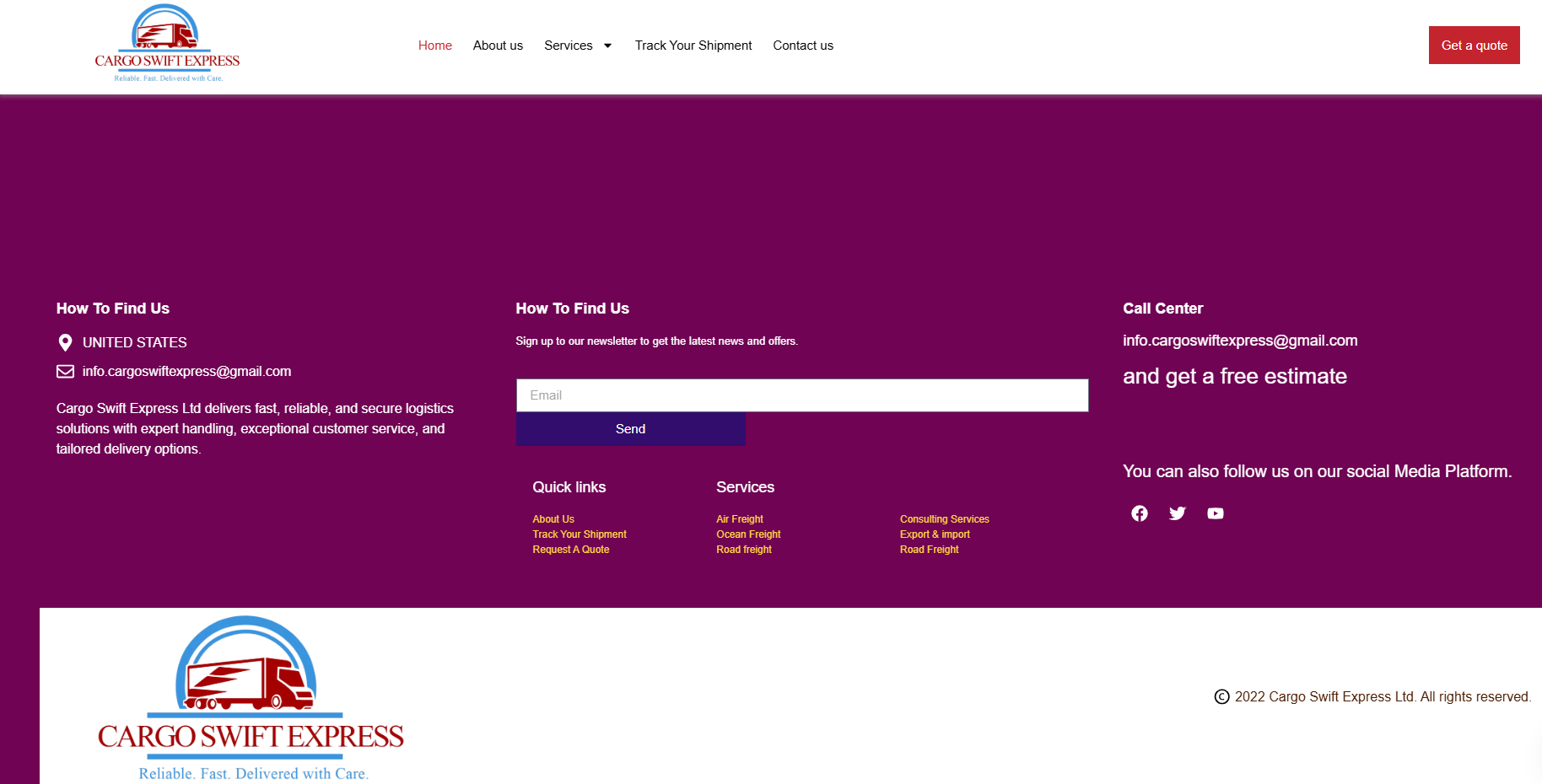1542x784 pixels.
Task: Go to the Home menu item
Action: [x=434, y=46]
